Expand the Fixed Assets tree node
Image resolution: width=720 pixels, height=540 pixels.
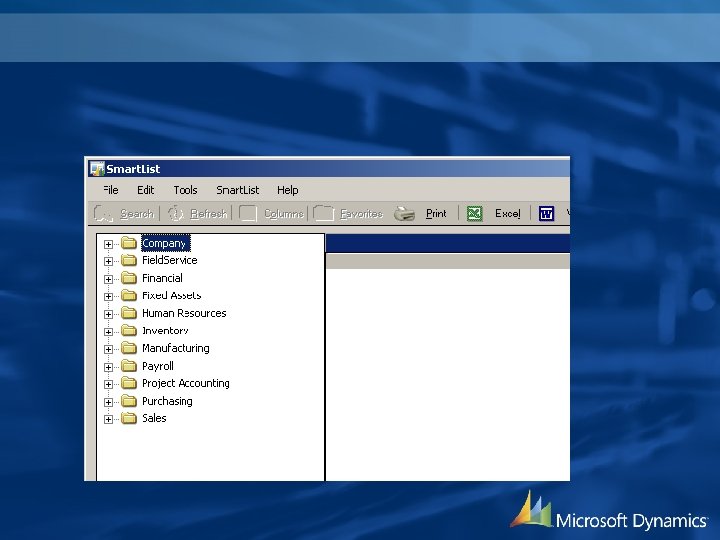pyautogui.click(x=108, y=297)
